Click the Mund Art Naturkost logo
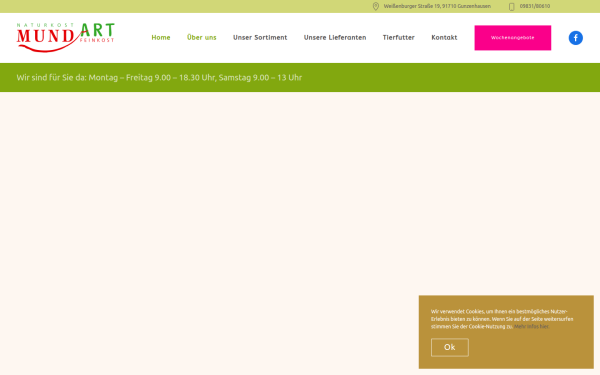The width and height of the screenshot is (600, 375). [65, 38]
